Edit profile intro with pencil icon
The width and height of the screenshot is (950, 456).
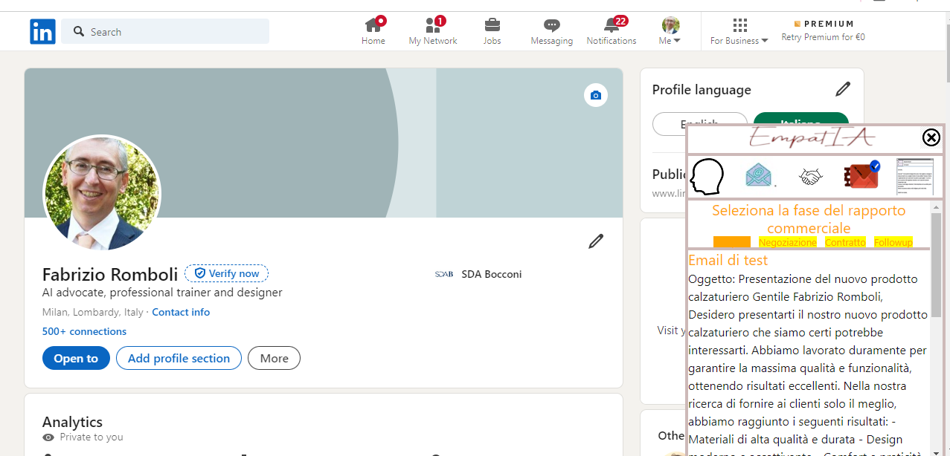point(596,241)
